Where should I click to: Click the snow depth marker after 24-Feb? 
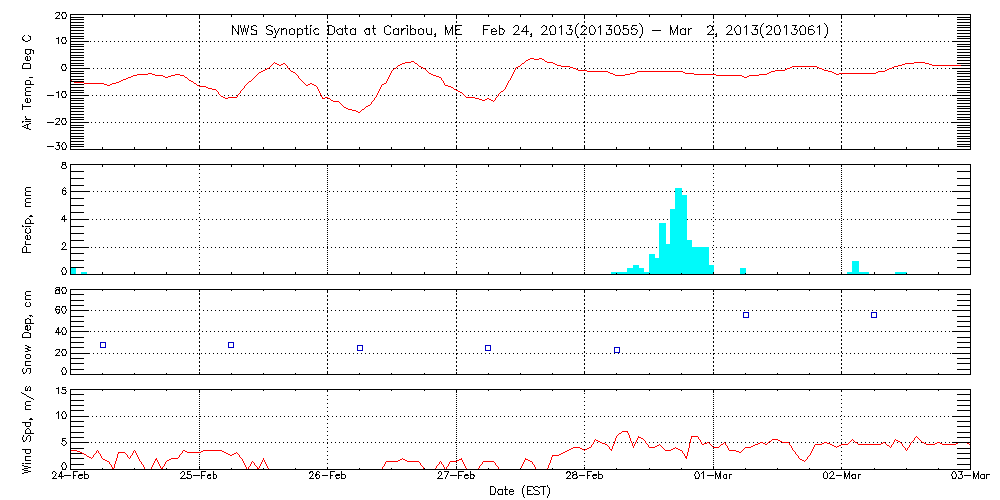103,345
